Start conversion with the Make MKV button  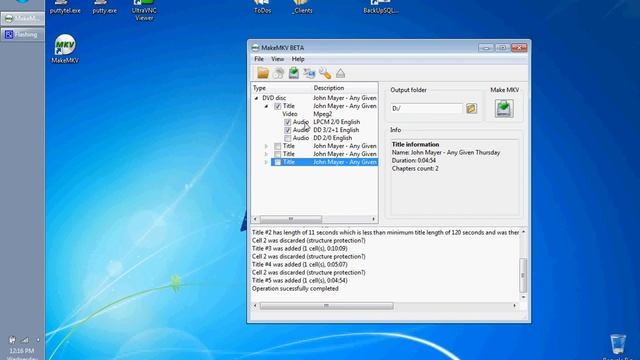504,109
